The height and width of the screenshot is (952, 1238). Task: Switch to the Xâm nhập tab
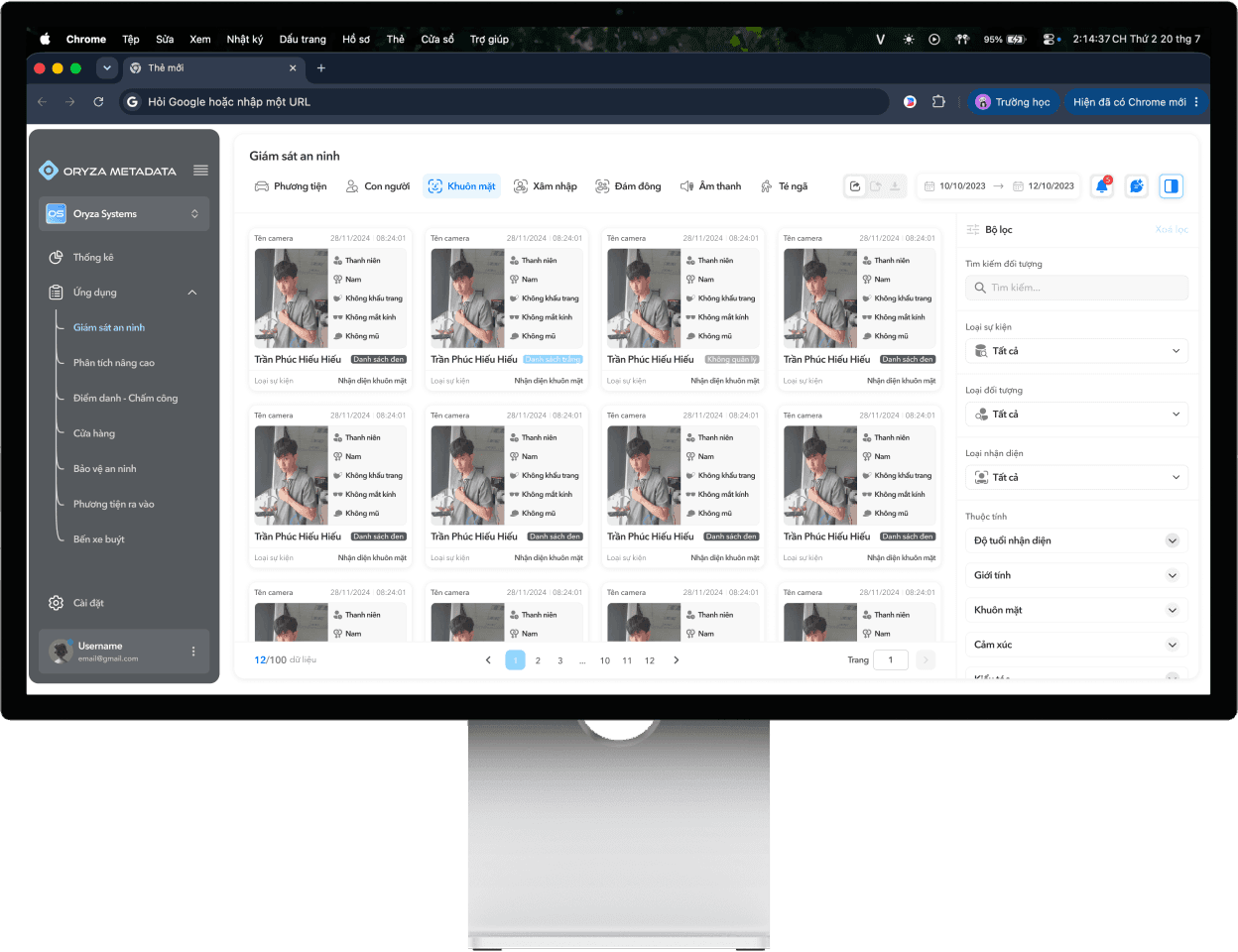546,186
